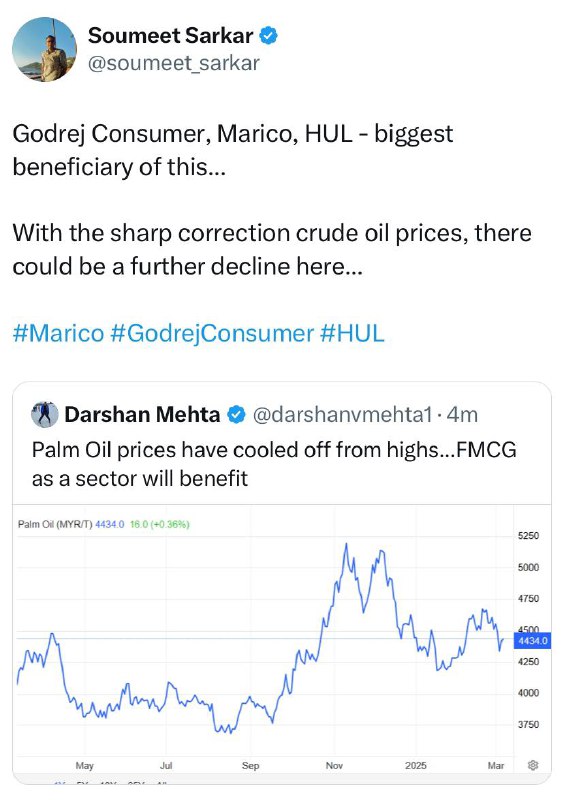564x800 pixels.
Task: Click Soumeet Sarkar's blue verified badge
Action: click(x=269, y=36)
